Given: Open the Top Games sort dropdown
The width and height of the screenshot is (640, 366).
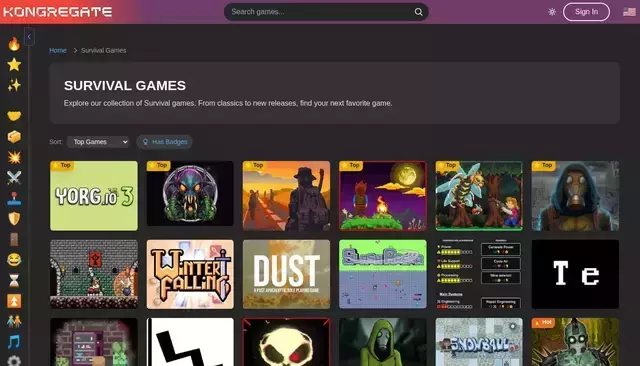Looking at the screenshot, I should 98,142.
